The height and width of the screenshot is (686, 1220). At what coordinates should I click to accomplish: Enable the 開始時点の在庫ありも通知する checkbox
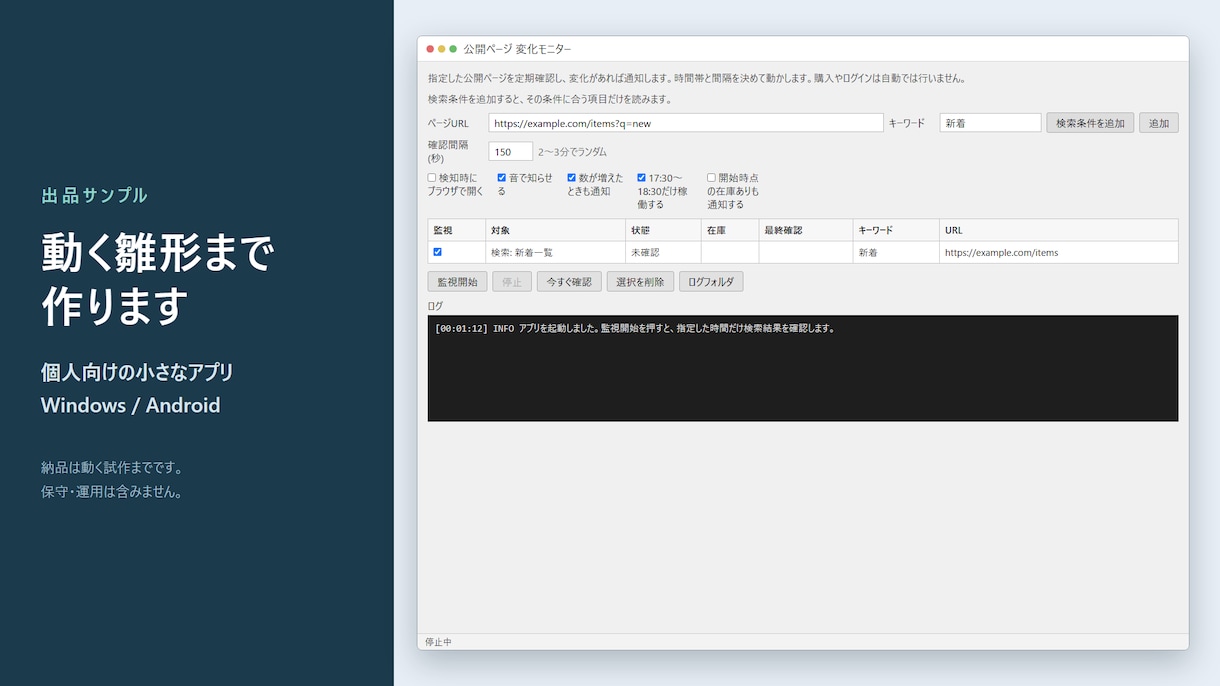click(x=712, y=178)
